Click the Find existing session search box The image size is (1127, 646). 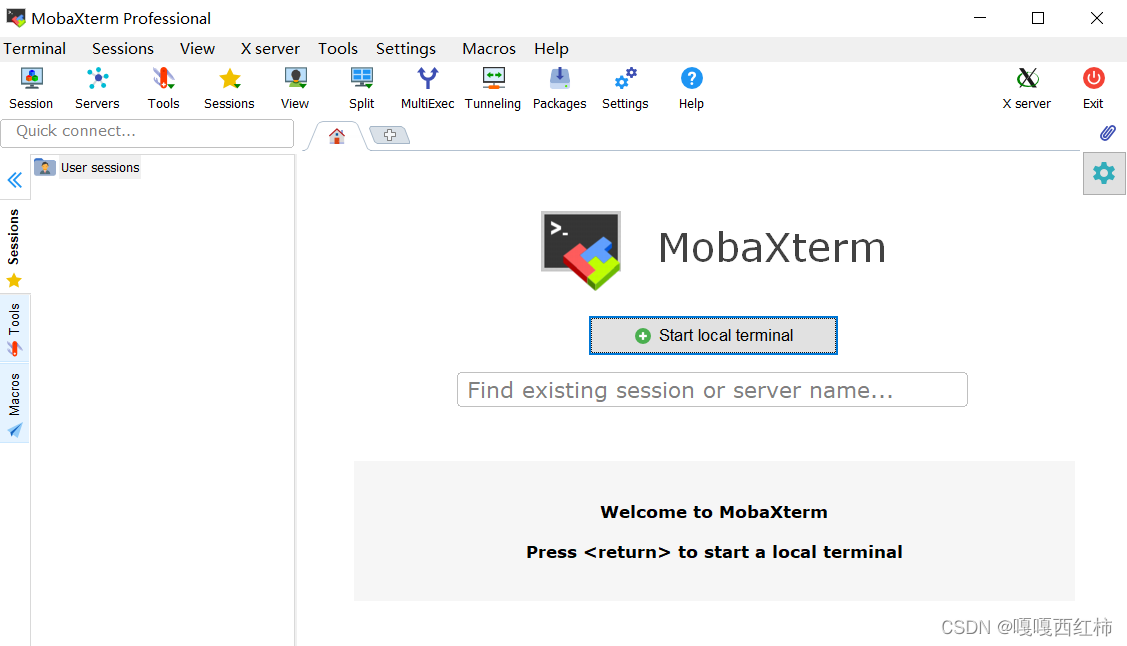coord(712,389)
